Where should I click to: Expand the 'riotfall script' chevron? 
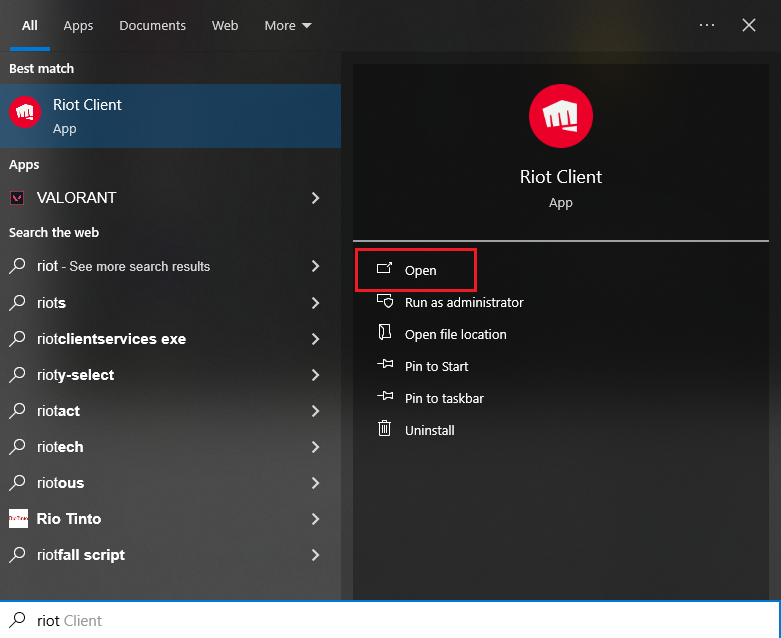coord(315,555)
